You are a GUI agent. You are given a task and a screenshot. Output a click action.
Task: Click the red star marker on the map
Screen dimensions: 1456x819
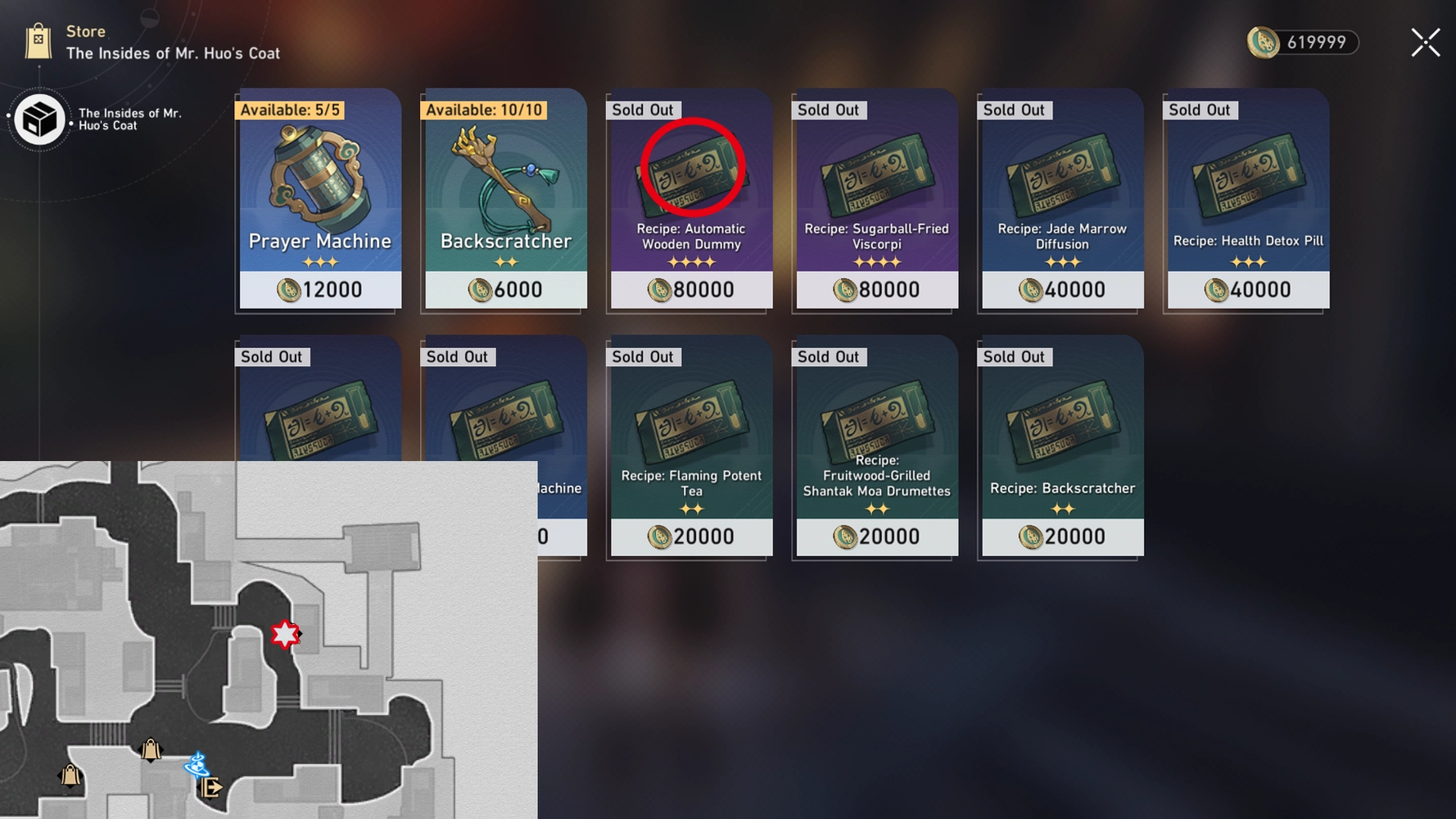point(285,634)
